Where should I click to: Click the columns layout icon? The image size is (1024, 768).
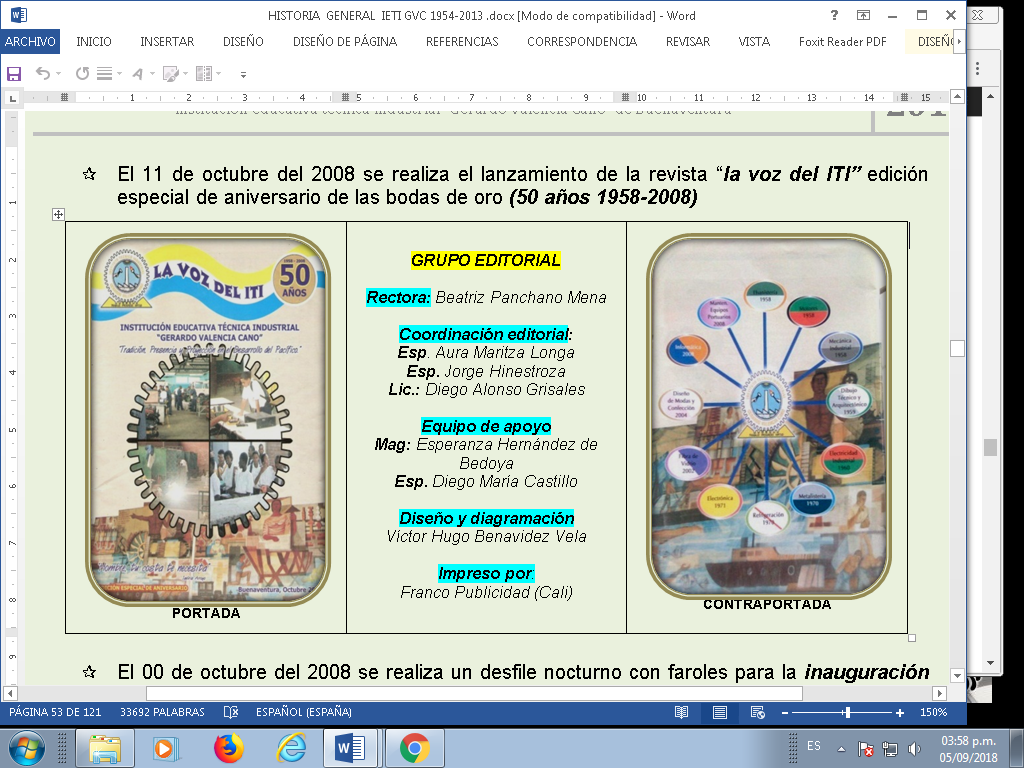pyautogui.click(x=204, y=74)
